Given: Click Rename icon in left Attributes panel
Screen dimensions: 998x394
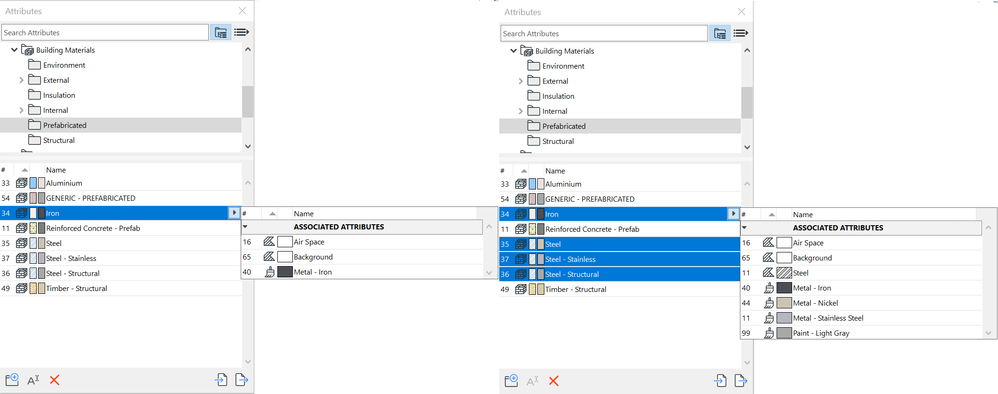Looking at the screenshot, I should [33, 380].
